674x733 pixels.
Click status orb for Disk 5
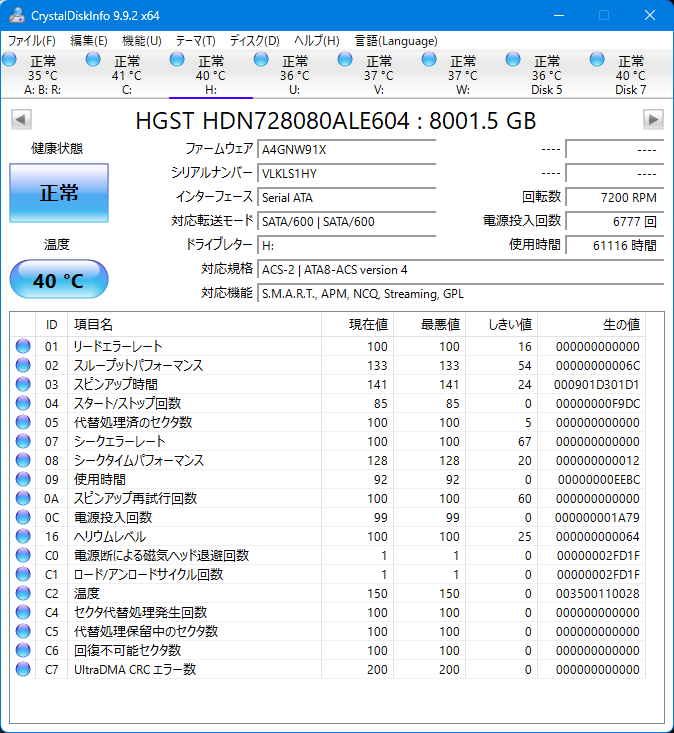click(513, 60)
